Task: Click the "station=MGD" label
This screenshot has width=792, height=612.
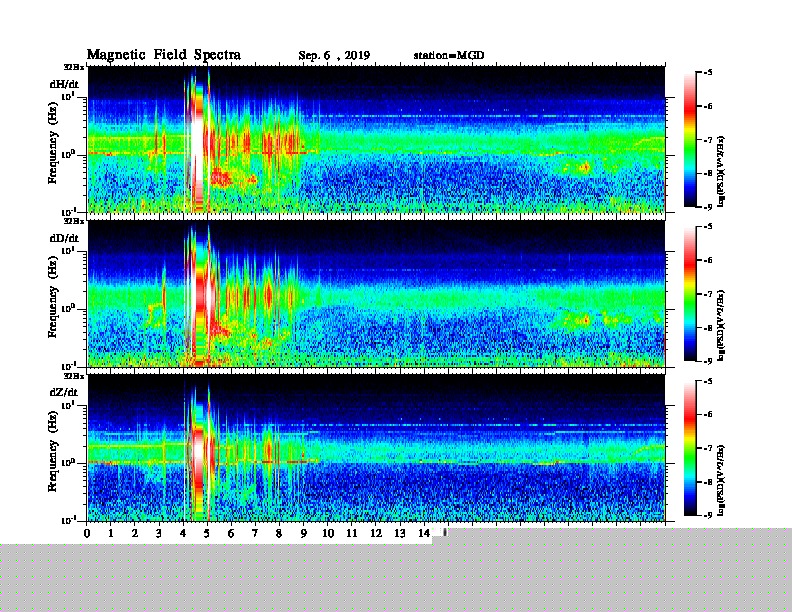Action: (x=449, y=55)
